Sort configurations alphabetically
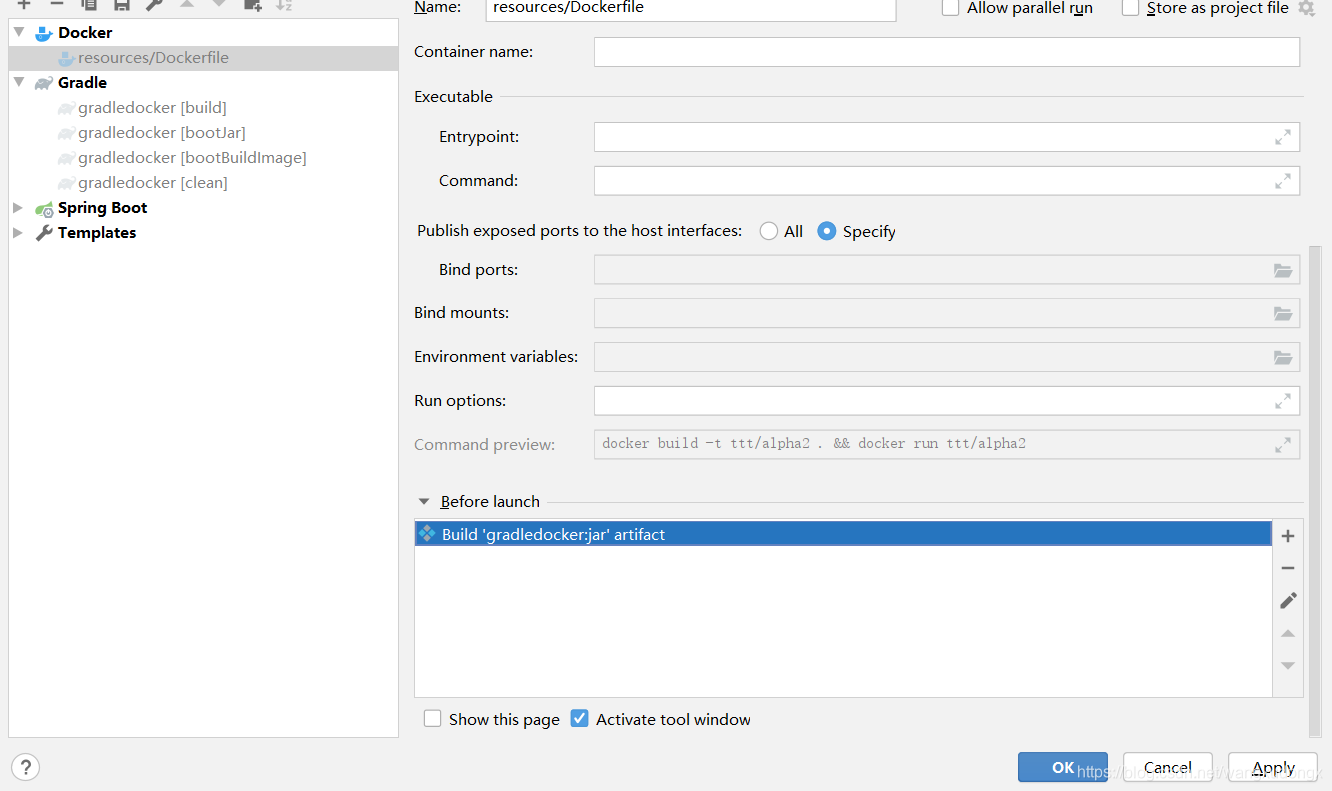 [x=284, y=5]
